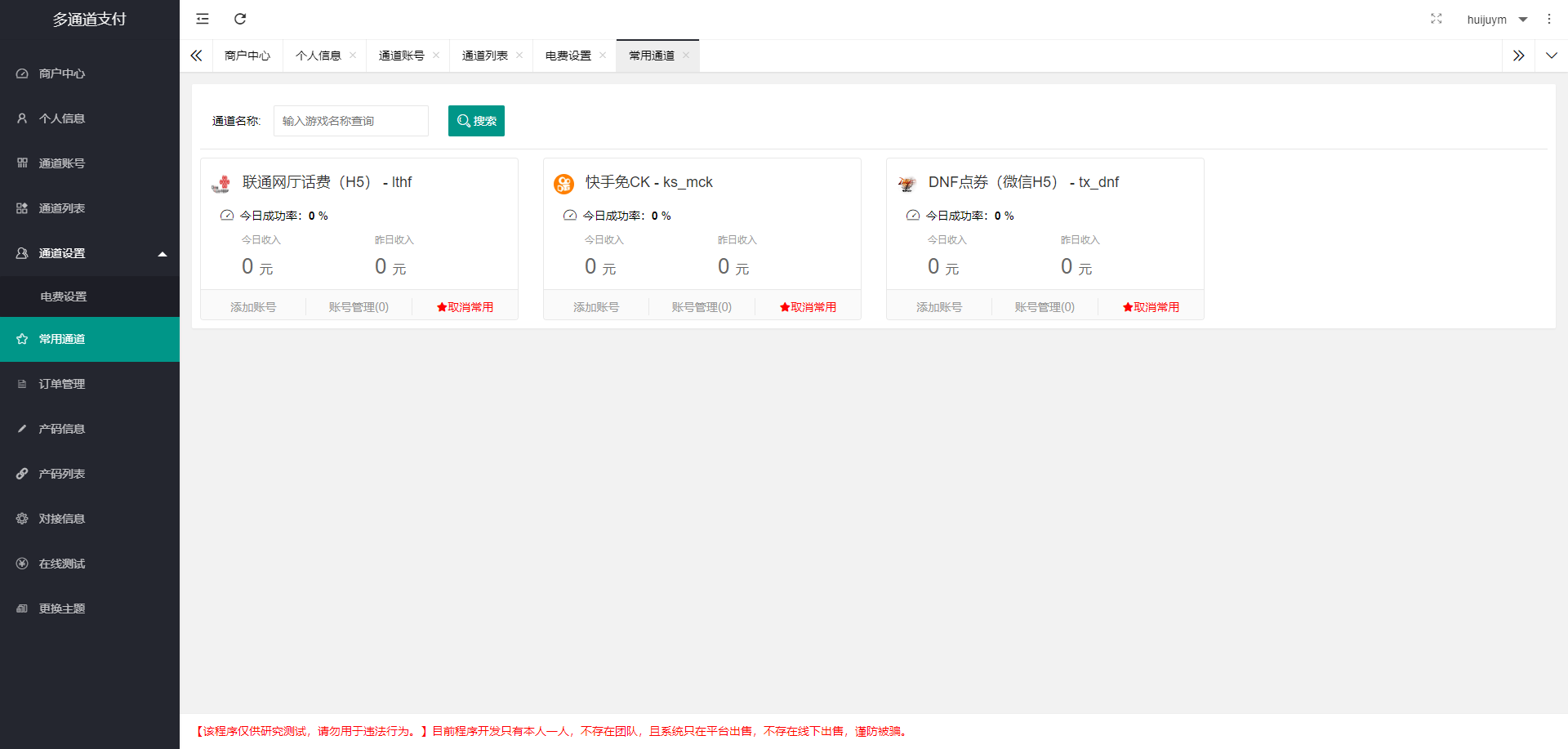This screenshot has width=1568, height=749.
Task: Unfavorite DNF点券 via 取消常用 star
Action: (1151, 307)
